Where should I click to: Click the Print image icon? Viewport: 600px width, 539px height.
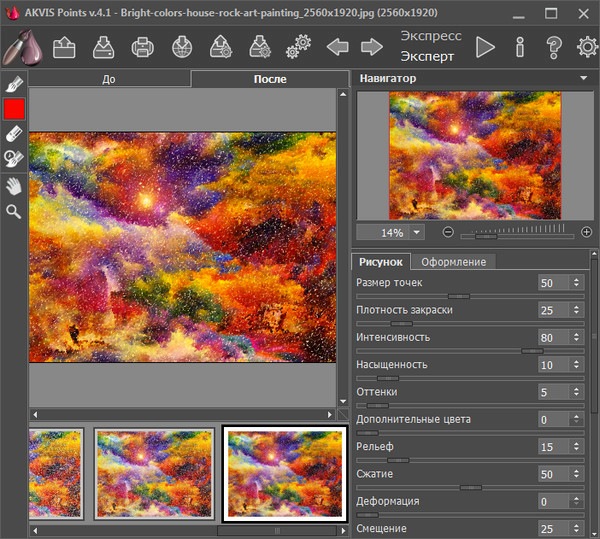(x=142, y=47)
